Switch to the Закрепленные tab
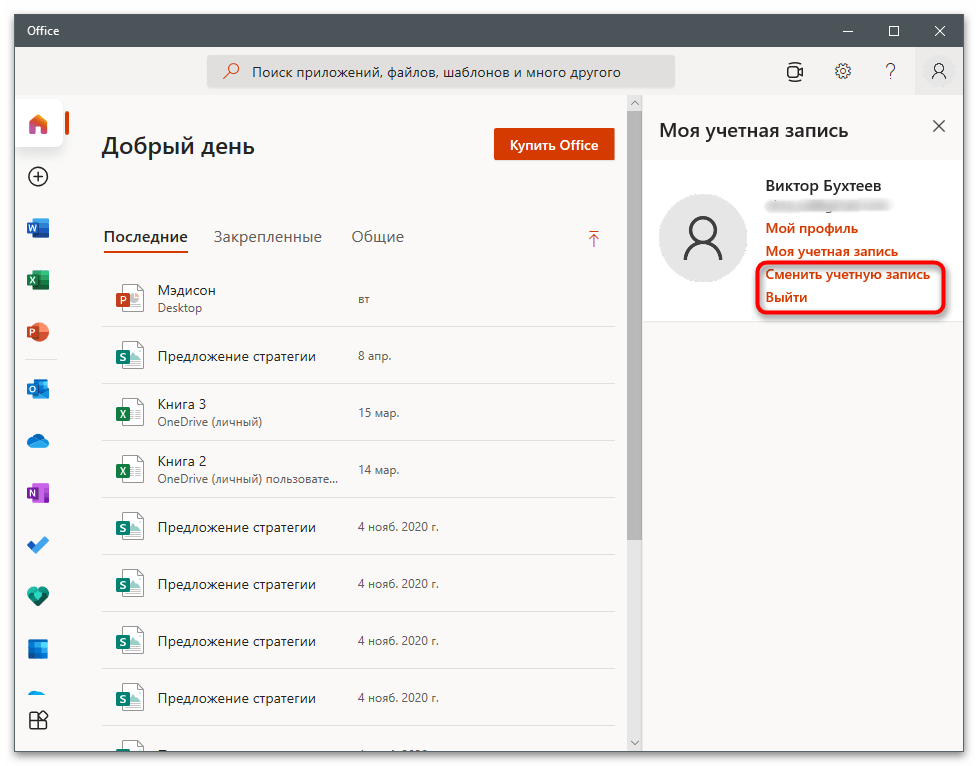Image resolution: width=978 pixels, height=766 pixels. tap(268, 237)
